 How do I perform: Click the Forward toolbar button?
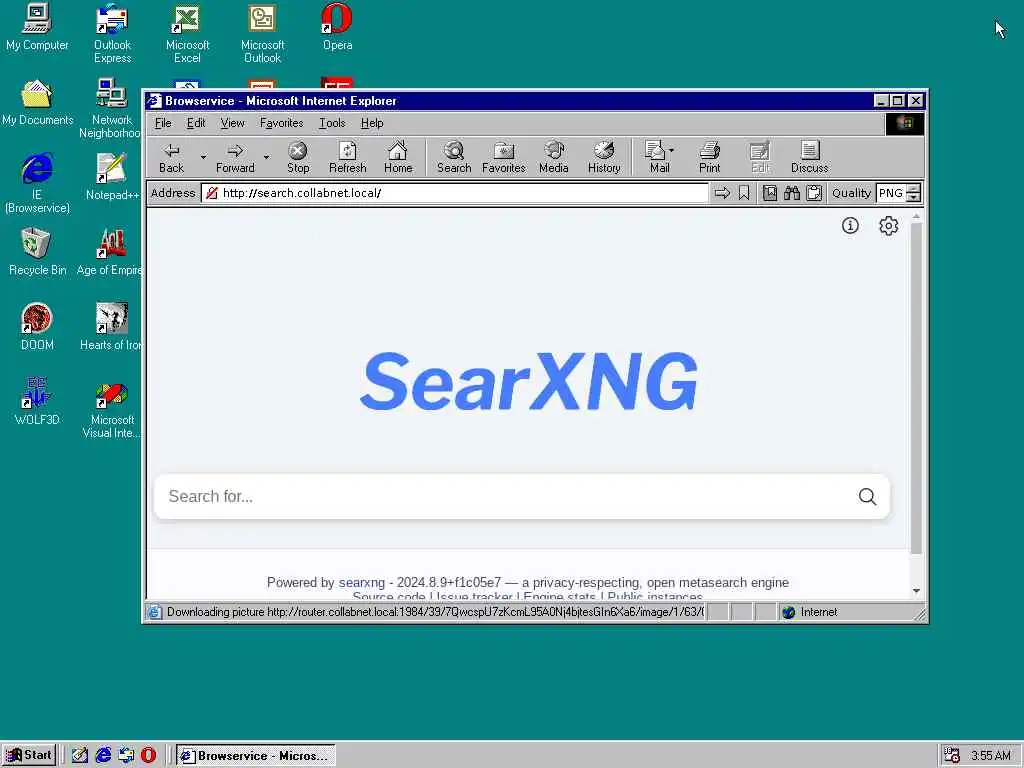[x=235, y=158]
